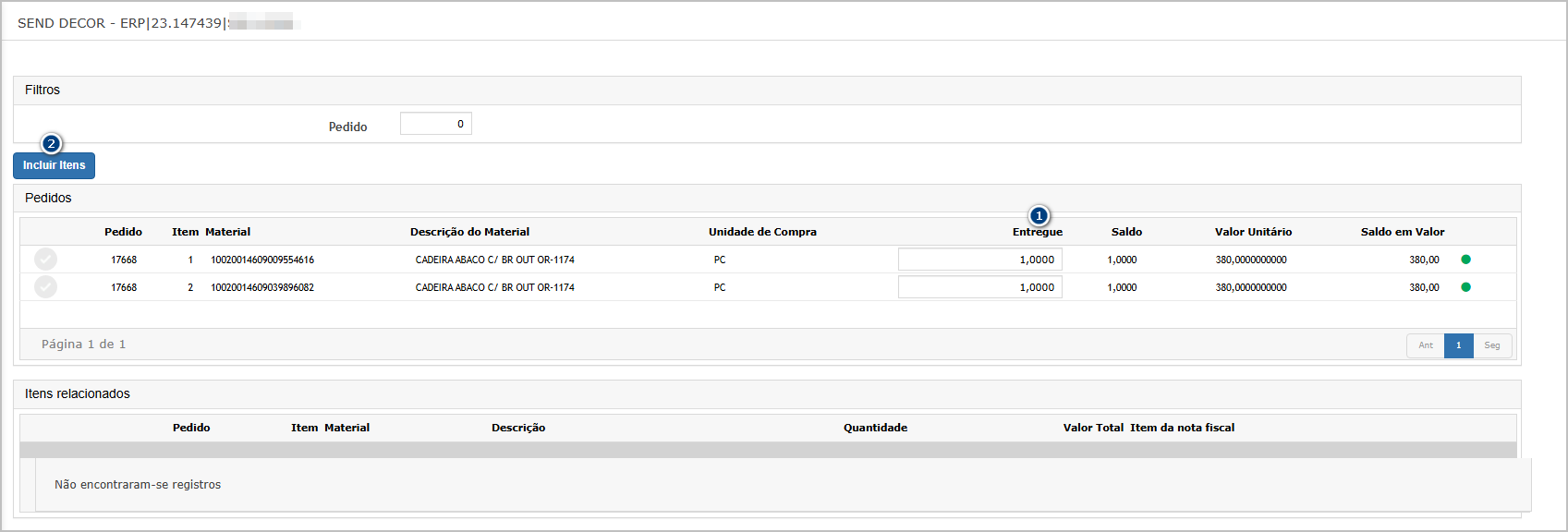Edit Entregue quantity for item 2
1568x532 pixels.
click(x=980, y=287)
